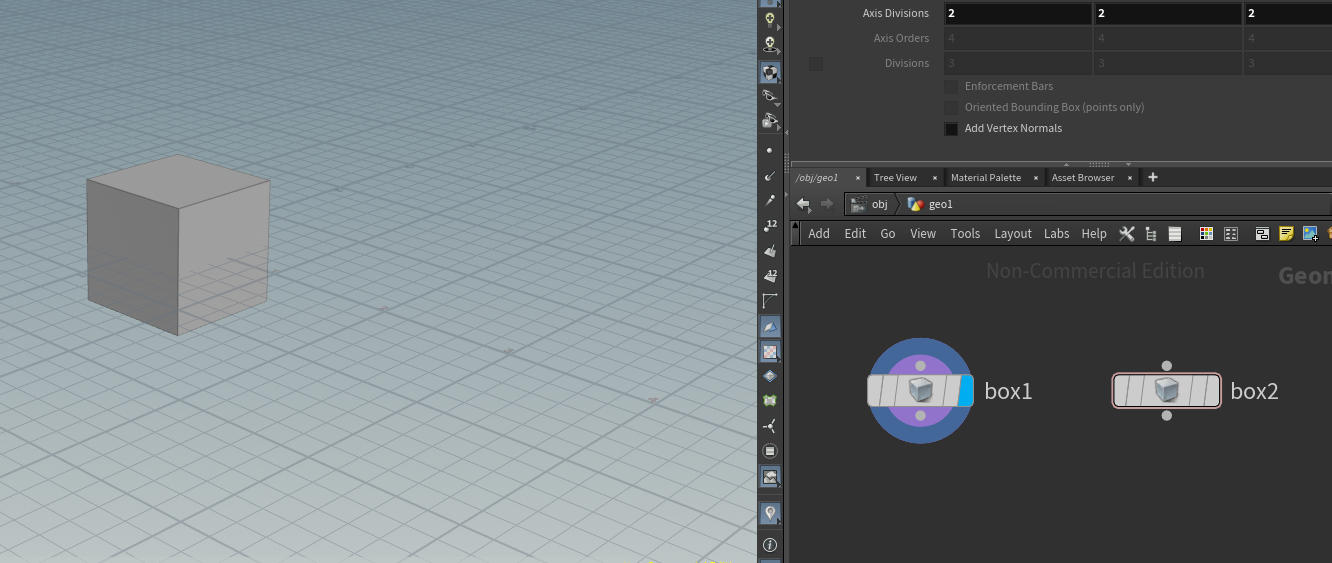Go back with the left arrow in the path bar
Viewport: 1332px width, 563px height.
tap(803, 204)
